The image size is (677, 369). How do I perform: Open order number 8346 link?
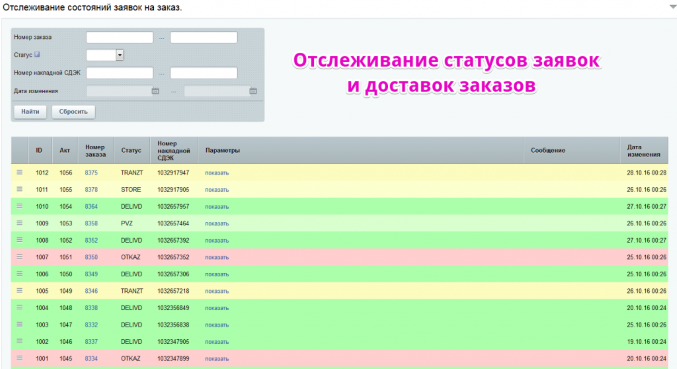click(x=91, y=291)
